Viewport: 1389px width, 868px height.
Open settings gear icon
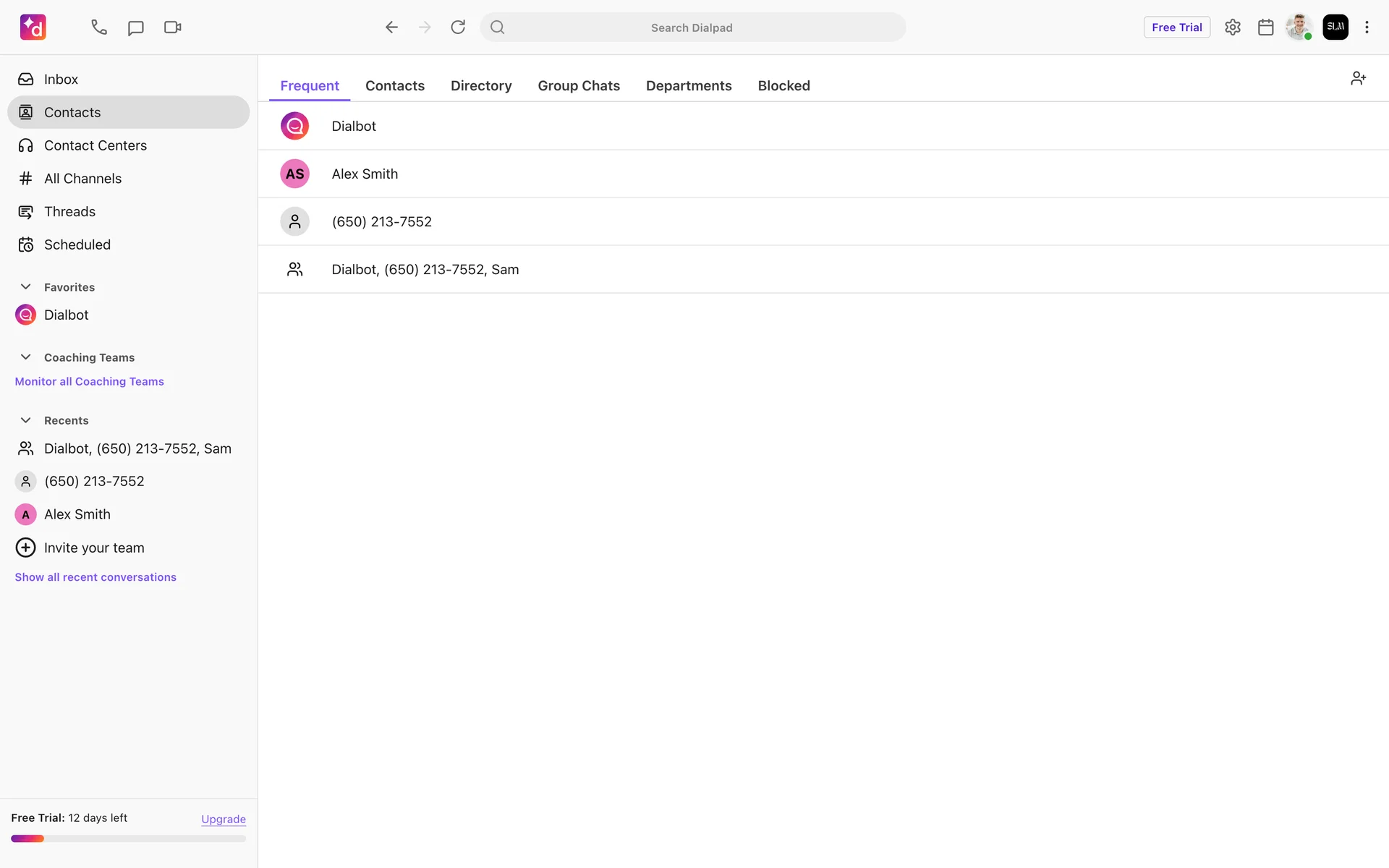(1233, 27)
